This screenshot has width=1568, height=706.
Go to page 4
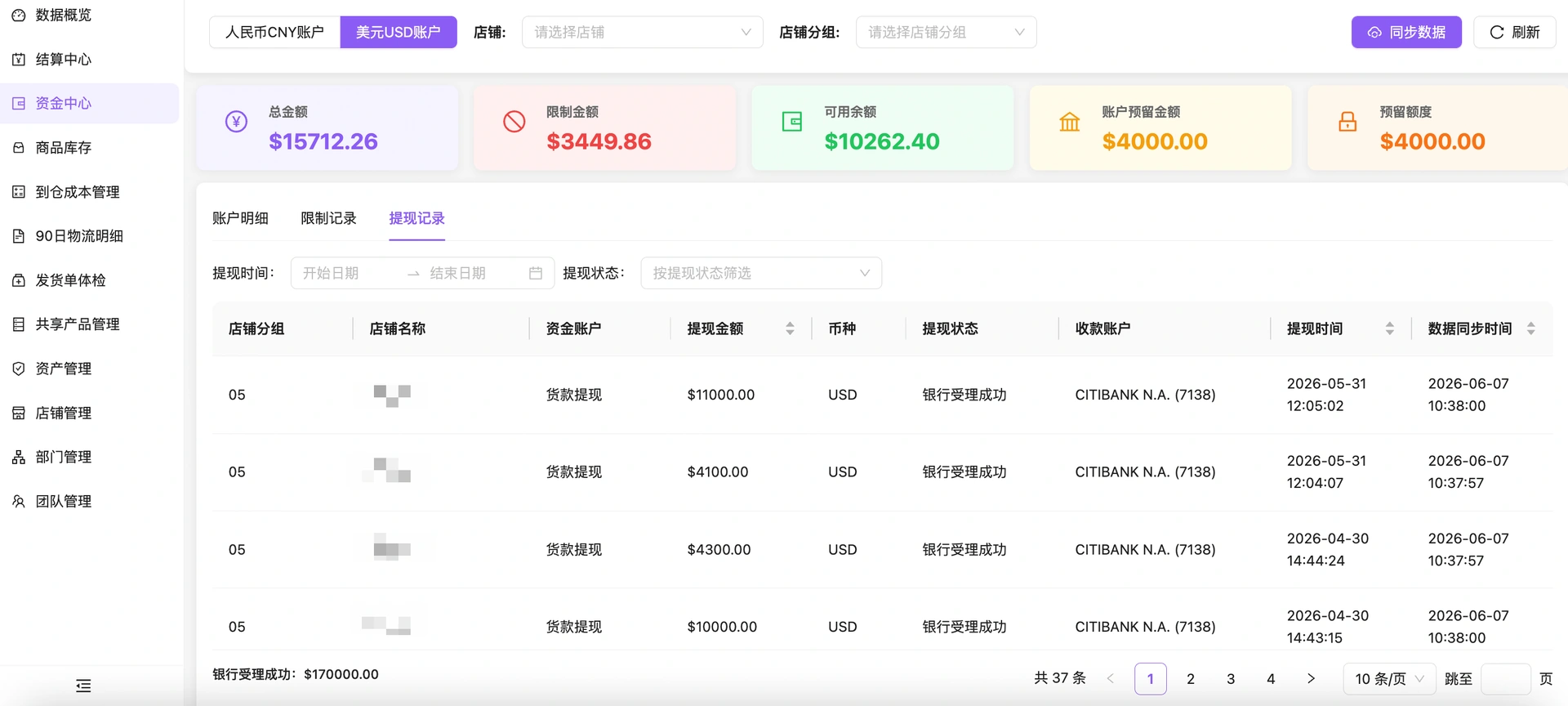pyautogui.click(x=1271, y=678)
